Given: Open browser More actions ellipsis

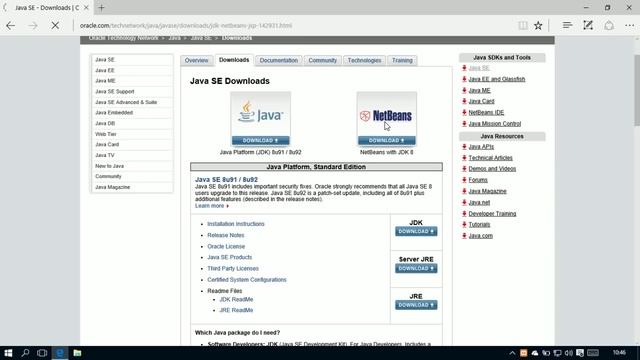Looking at the screenshot, I should tap(629, 25).
